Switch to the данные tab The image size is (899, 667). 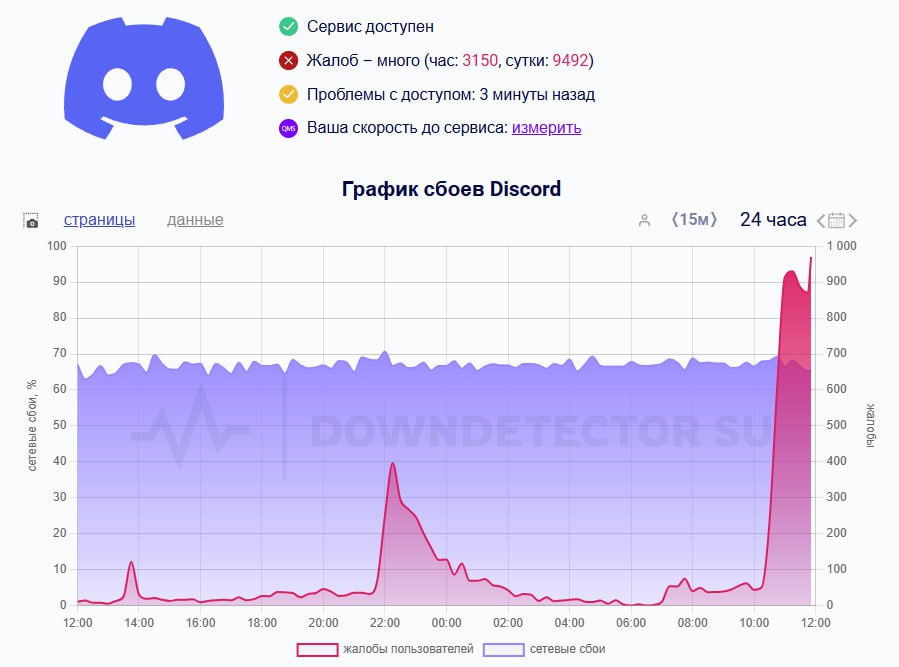195,220
